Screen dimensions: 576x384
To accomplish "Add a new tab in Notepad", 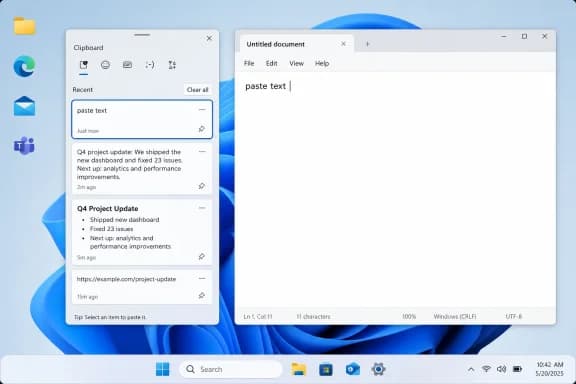I will point(367,44).
